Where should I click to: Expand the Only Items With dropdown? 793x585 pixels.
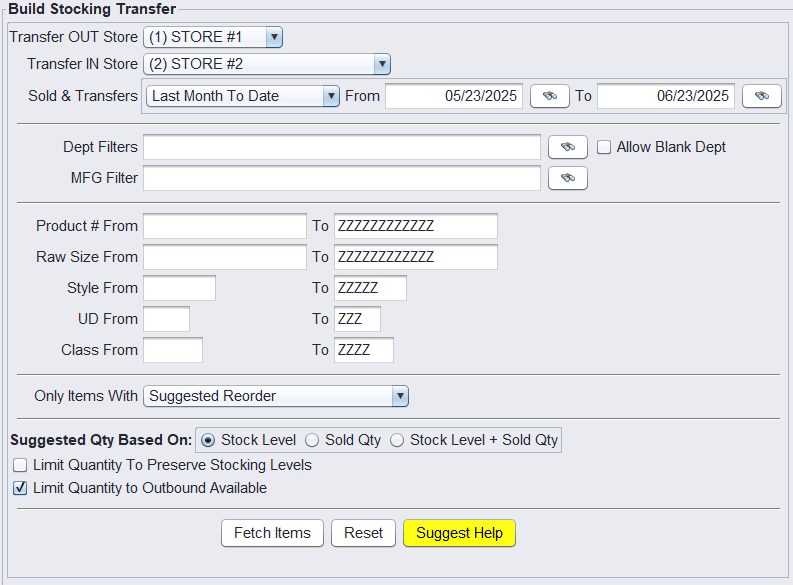click(400, 396)
